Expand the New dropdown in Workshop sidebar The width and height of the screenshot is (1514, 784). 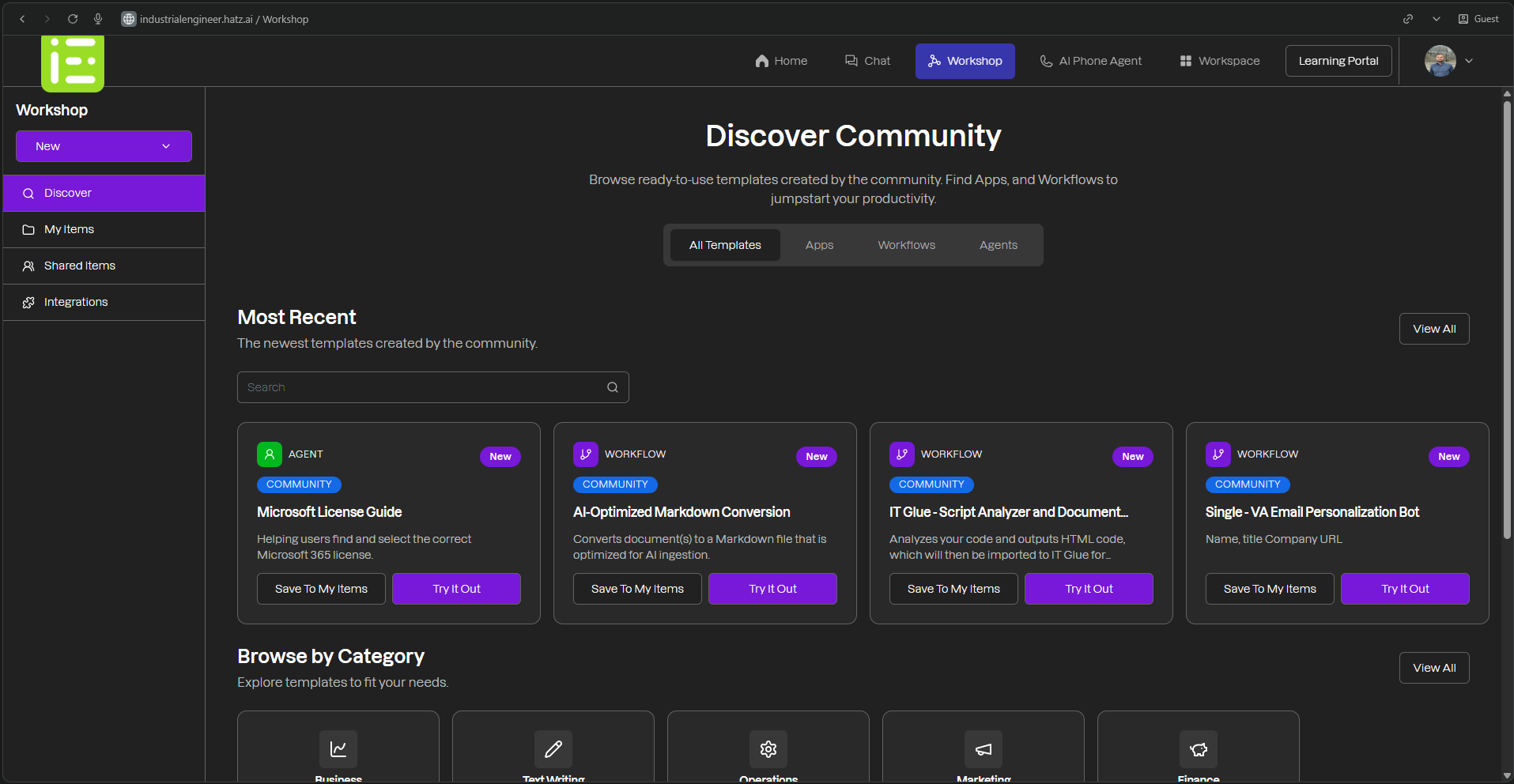(x=104, y=146)
